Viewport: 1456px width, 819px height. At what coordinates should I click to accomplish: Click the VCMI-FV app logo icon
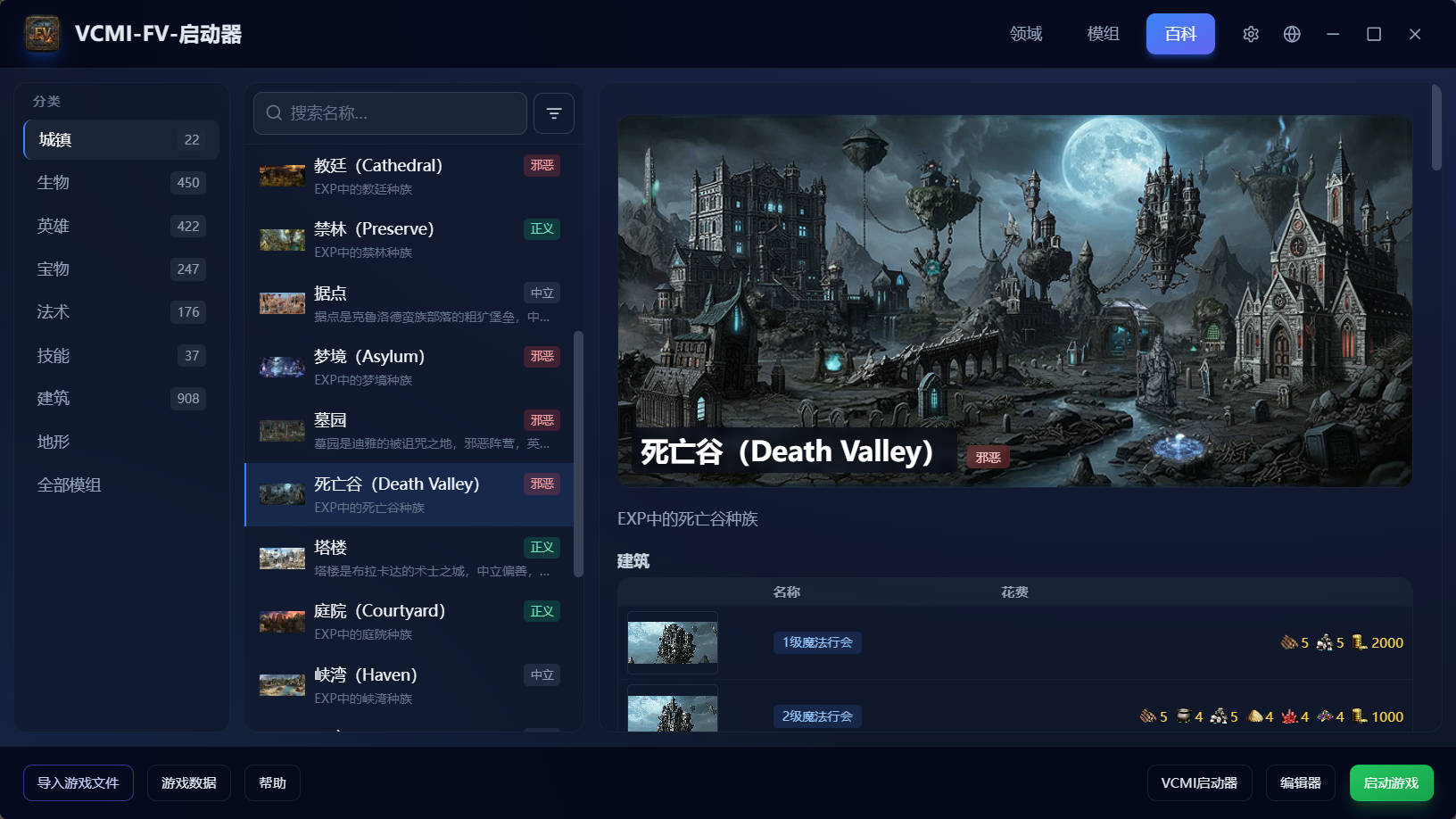tap(42, 34)
